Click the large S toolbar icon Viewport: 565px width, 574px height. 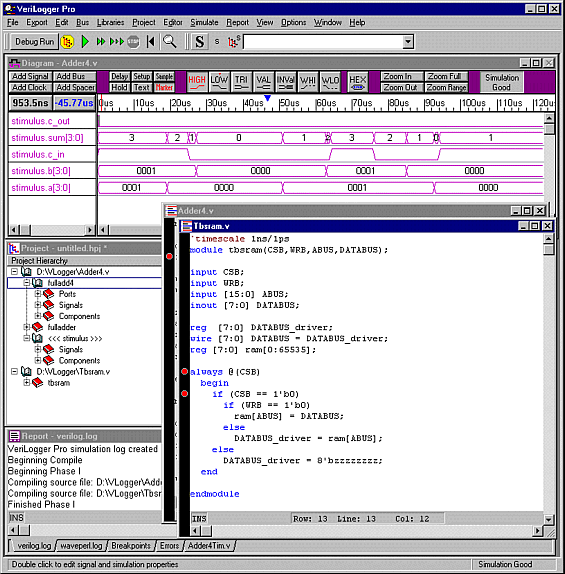point(200,42)
